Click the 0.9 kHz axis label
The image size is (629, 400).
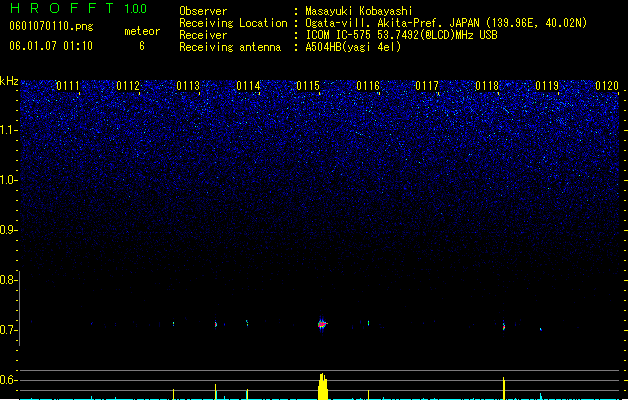tap(8, 230)
